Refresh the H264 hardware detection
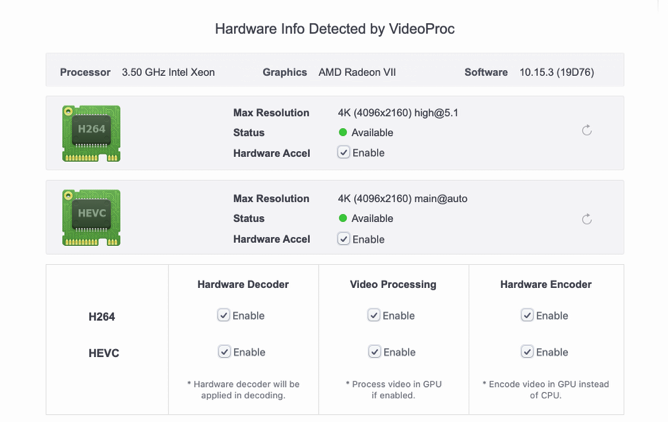The height and width of the screenshot is (422, 668). pos(587,131)
